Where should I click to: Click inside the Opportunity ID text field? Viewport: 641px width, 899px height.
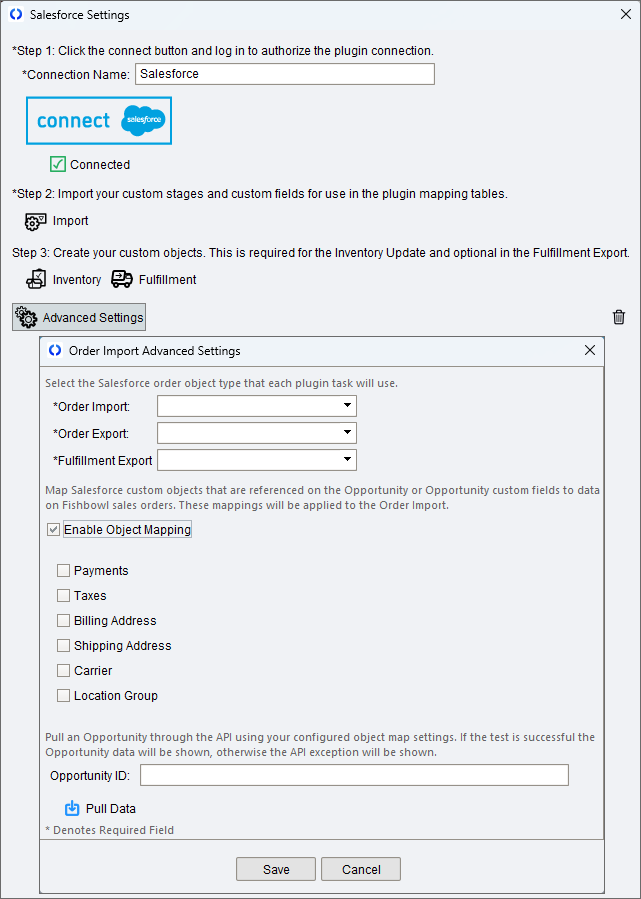point(353,774)
